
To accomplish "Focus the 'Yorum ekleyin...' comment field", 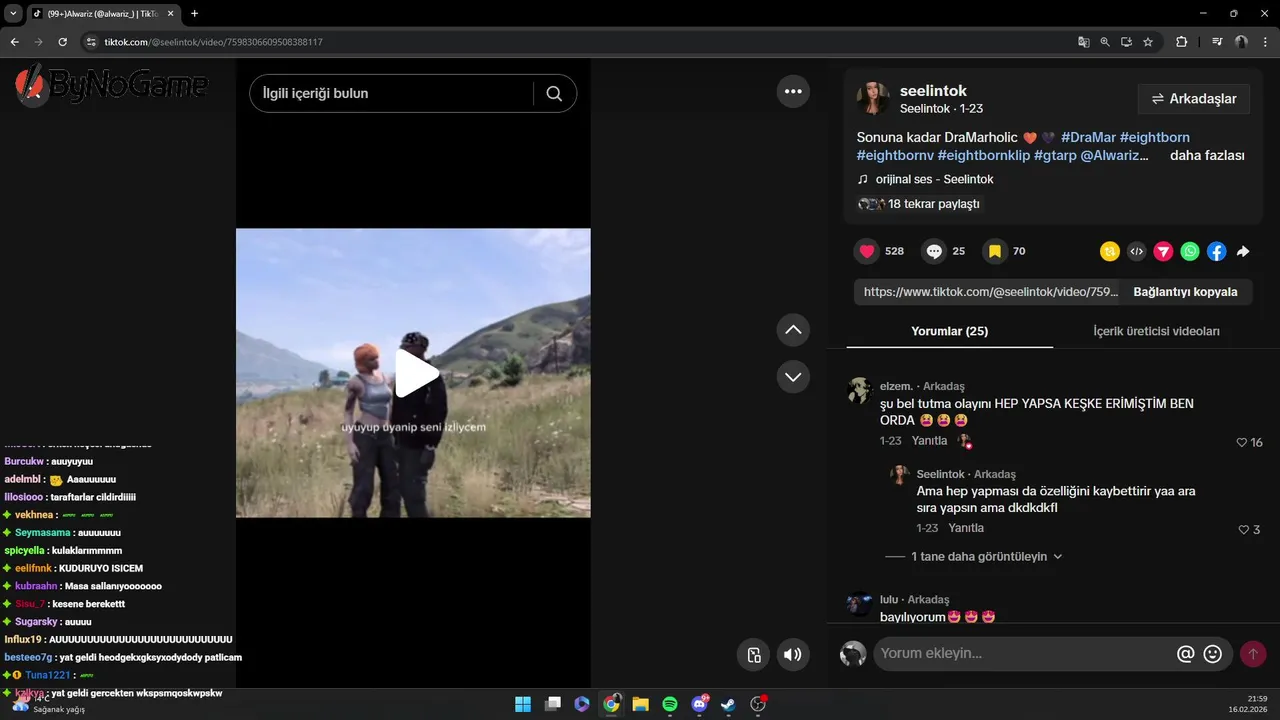I will (x=1023, y=654).
